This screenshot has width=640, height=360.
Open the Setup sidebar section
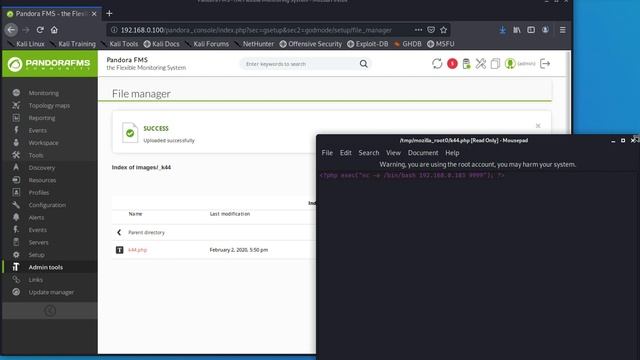[x=36, y=255]
